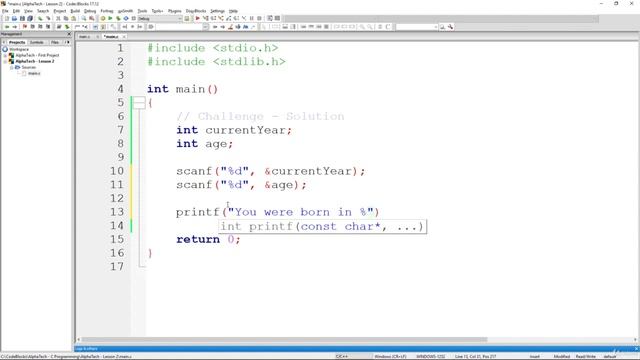Click the Build gear icon
Viewport: 640px width, 360px height.
coord(103,18)
